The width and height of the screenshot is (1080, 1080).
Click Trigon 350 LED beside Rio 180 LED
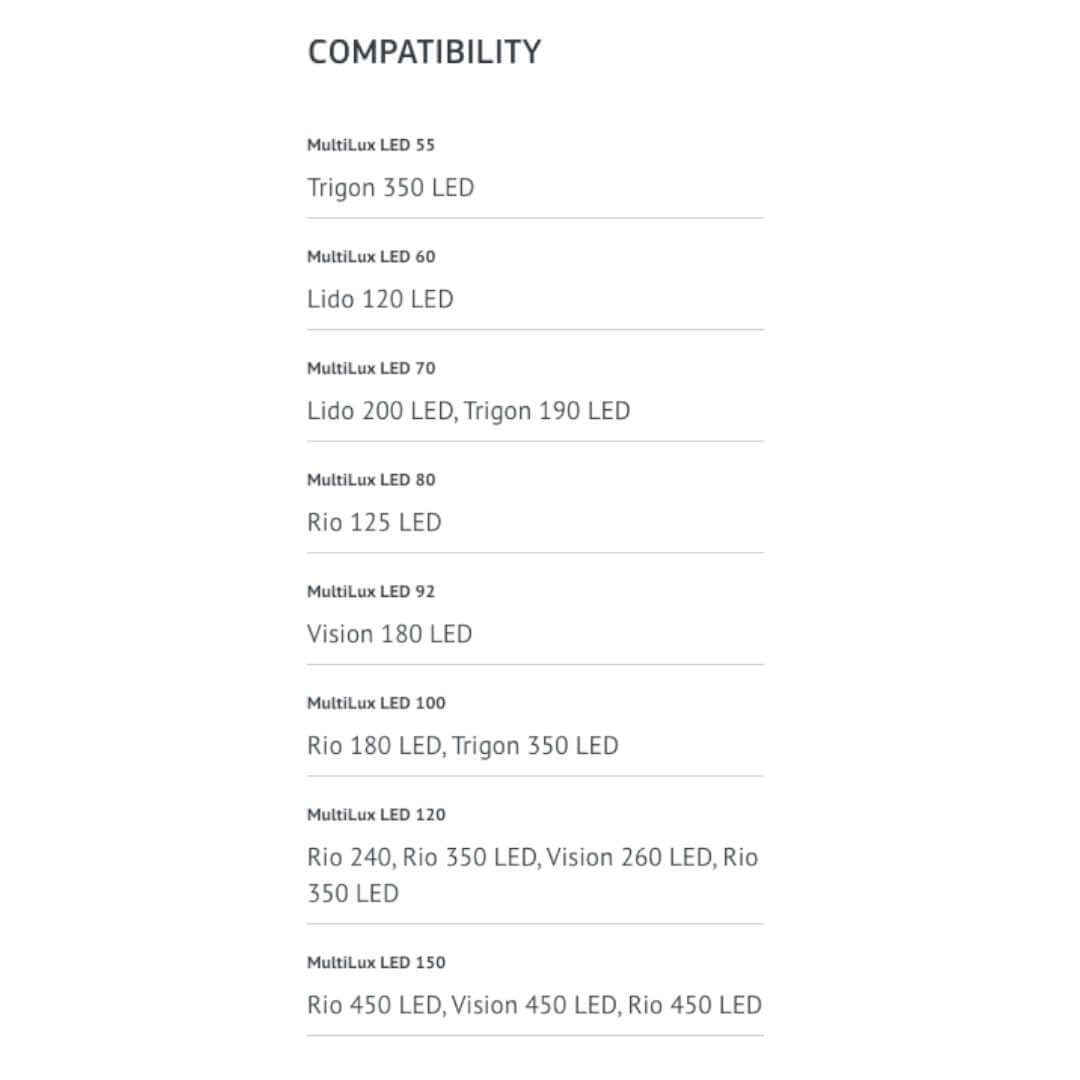pyautogui.click(x=536, y=746)
